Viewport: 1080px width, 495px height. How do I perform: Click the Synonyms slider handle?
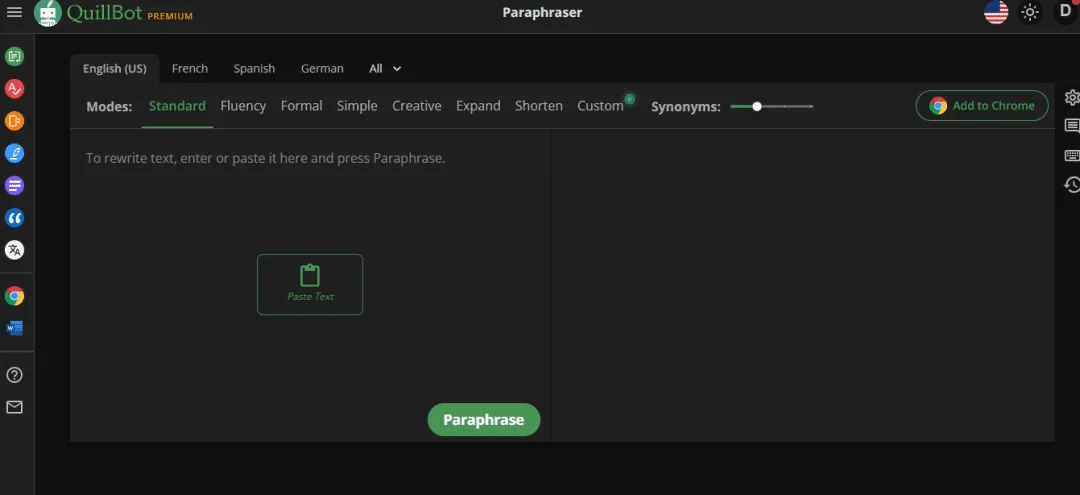point(757,106)
